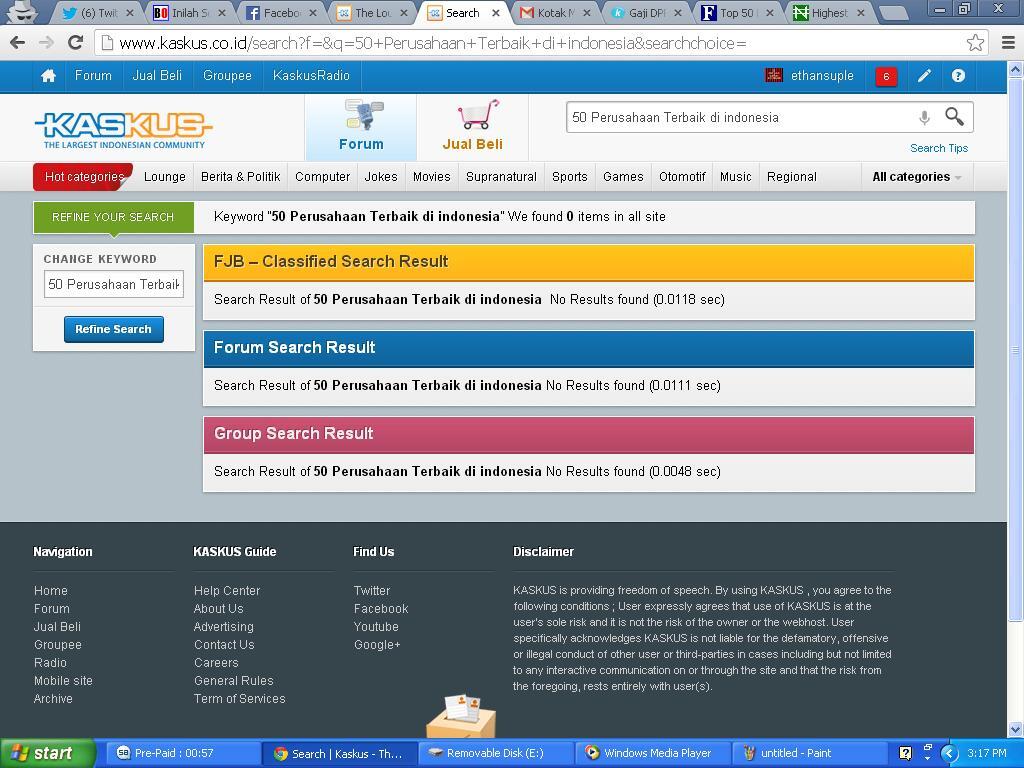Screen dimensions: 1024x768
Task: Open the Careers footer link
Action: [x=216, y=662]
